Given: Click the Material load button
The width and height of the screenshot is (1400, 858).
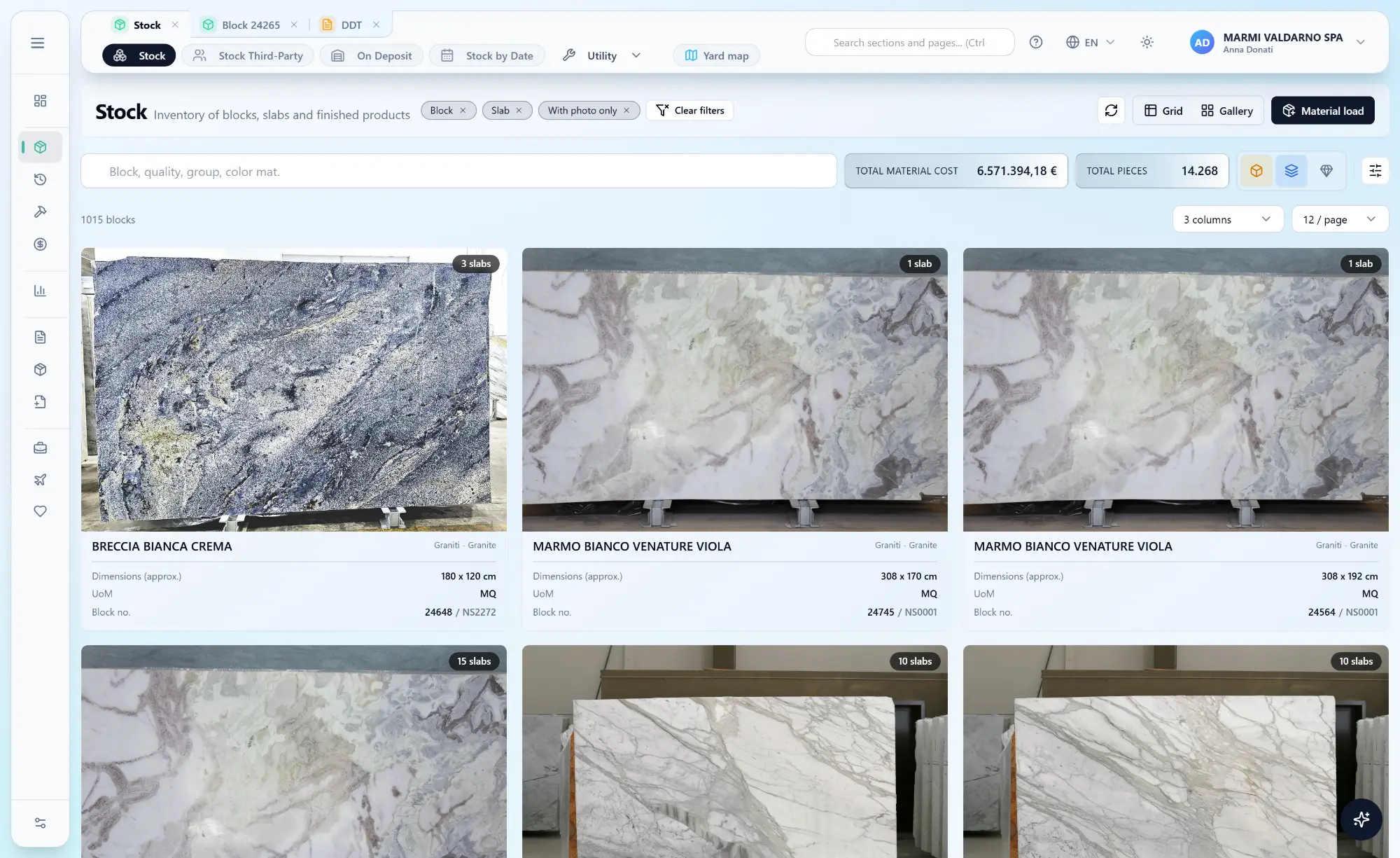Looking at the screenshot, I should point(1322,111).
